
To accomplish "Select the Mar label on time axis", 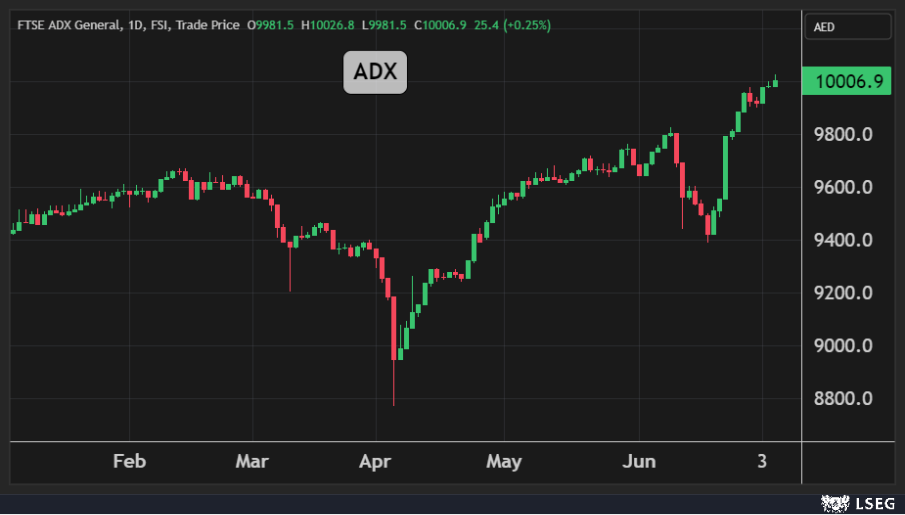I will pyautogui.click(x=252, y=461).
